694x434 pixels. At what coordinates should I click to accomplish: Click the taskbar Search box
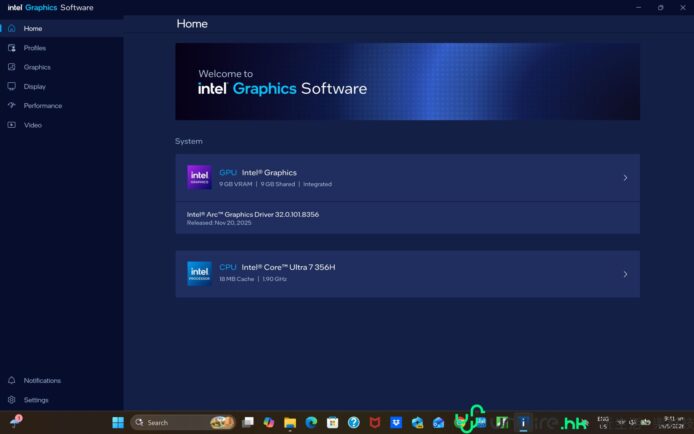point(183,423)
